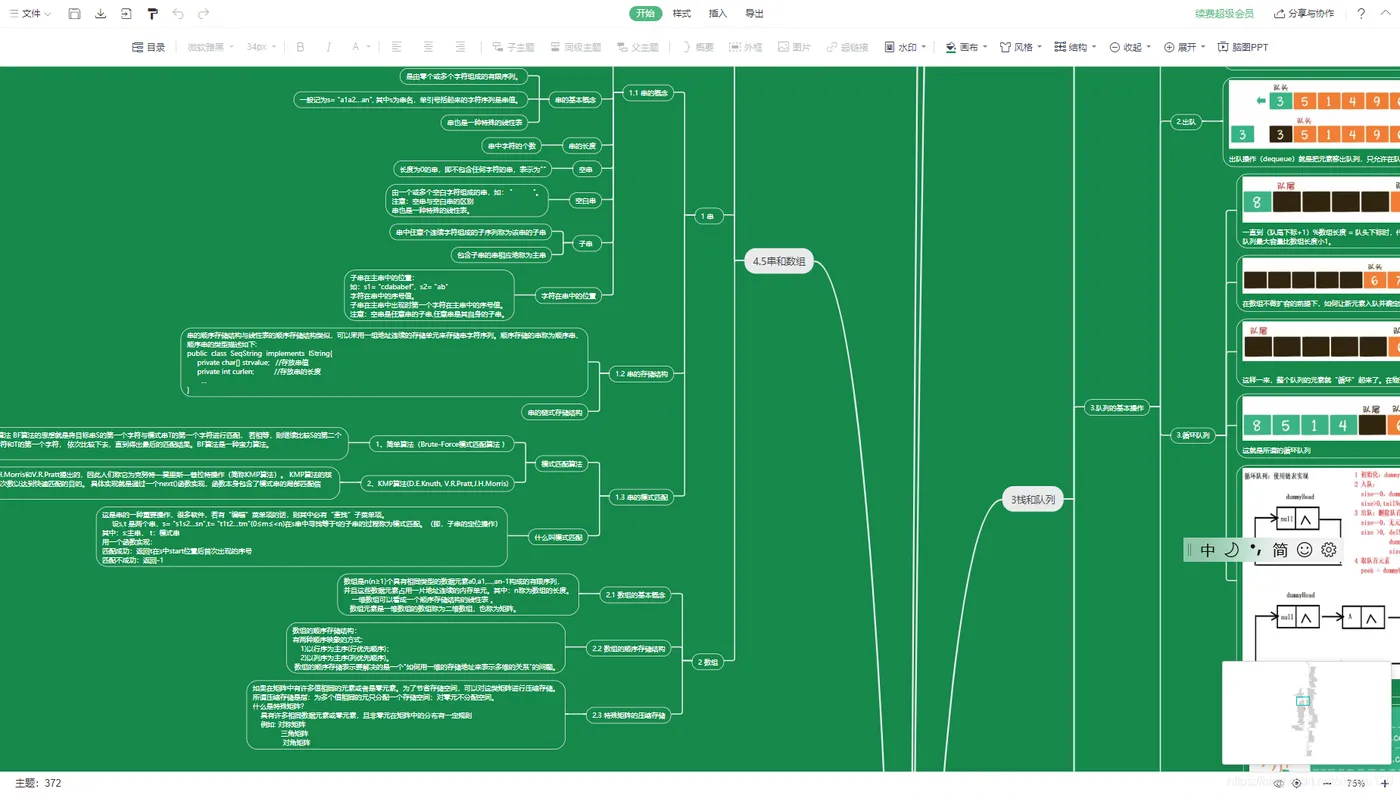The height and width of the screenshot is (795, 1400).
Task: Open the 结构 structure dropdown
Action: tap(1075, 47)
